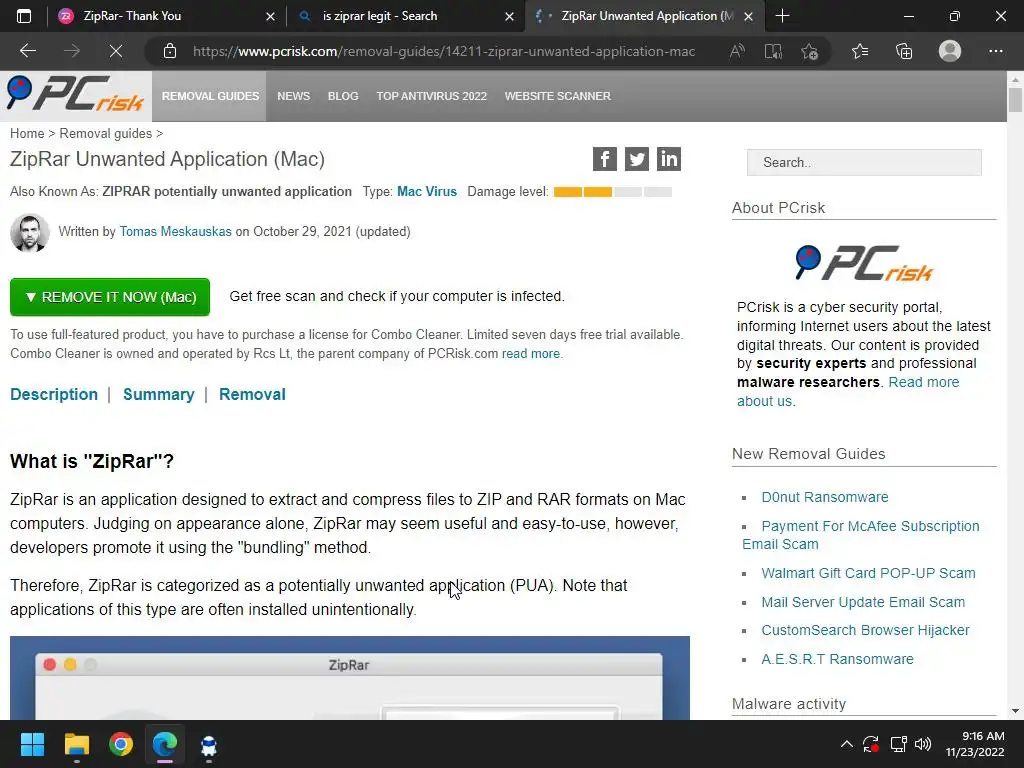Open Google Chrome from taskbar
Screen dimensions: 1024x768
pyautogui.click(x=121, y=744)
